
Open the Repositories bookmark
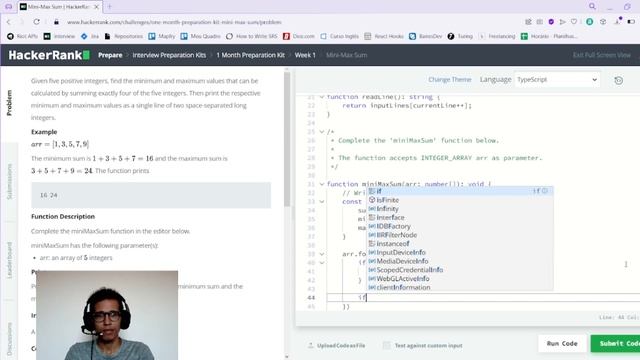[x=124, y=36]
